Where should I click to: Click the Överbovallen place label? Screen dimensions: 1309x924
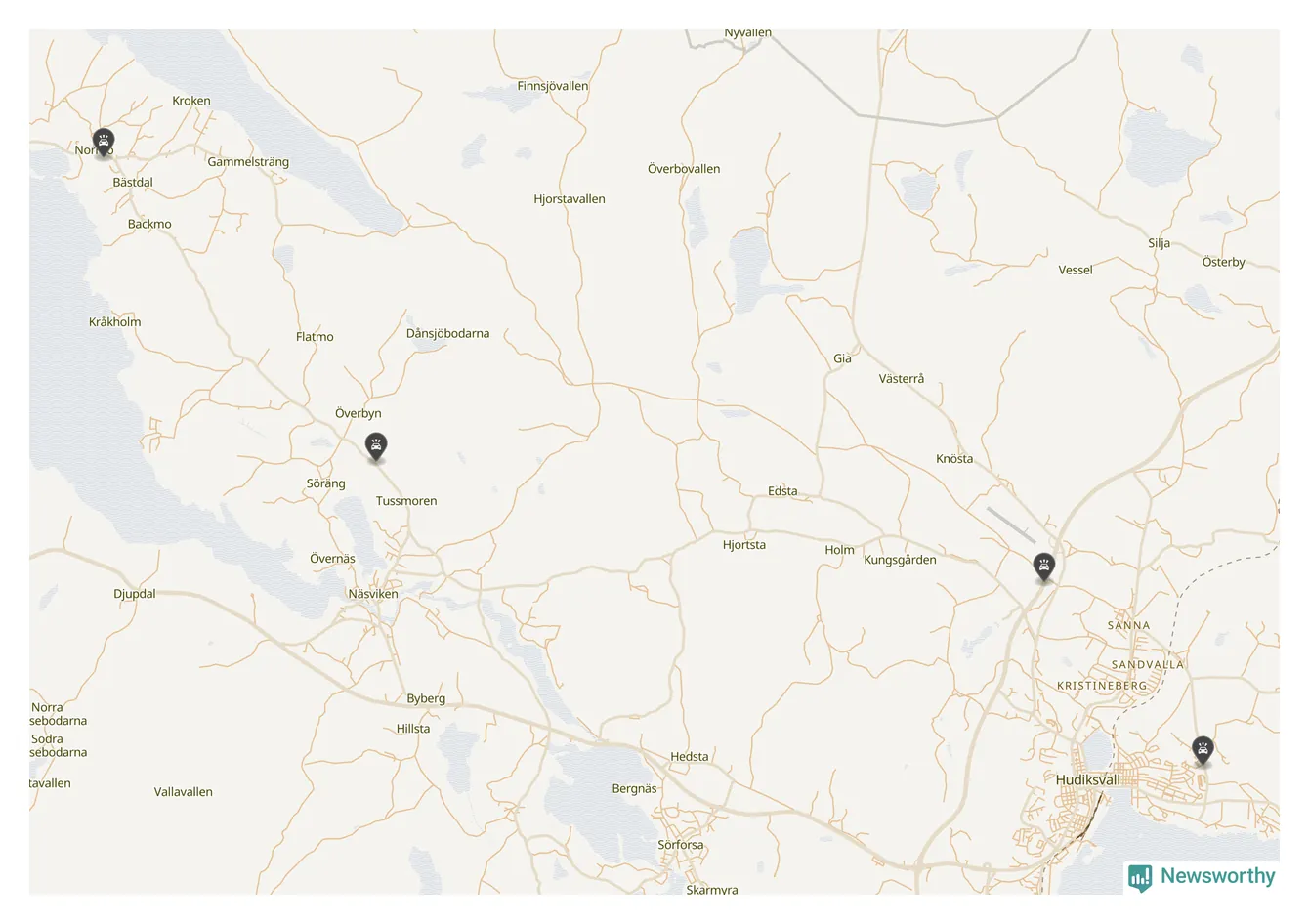click(684, 169)
